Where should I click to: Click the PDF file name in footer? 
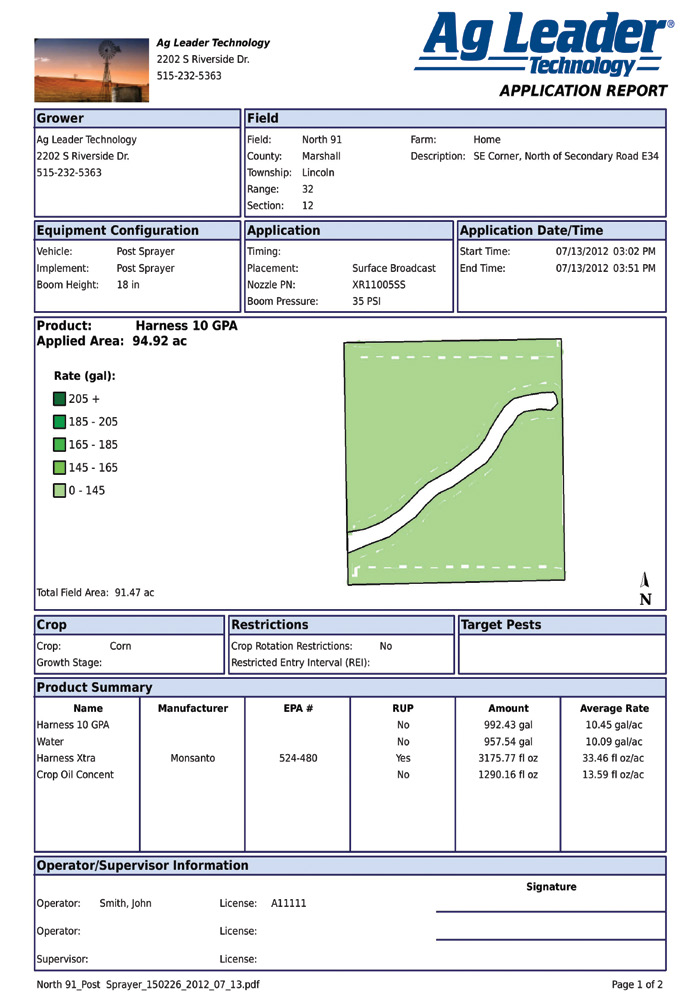[x=148, y=985]
